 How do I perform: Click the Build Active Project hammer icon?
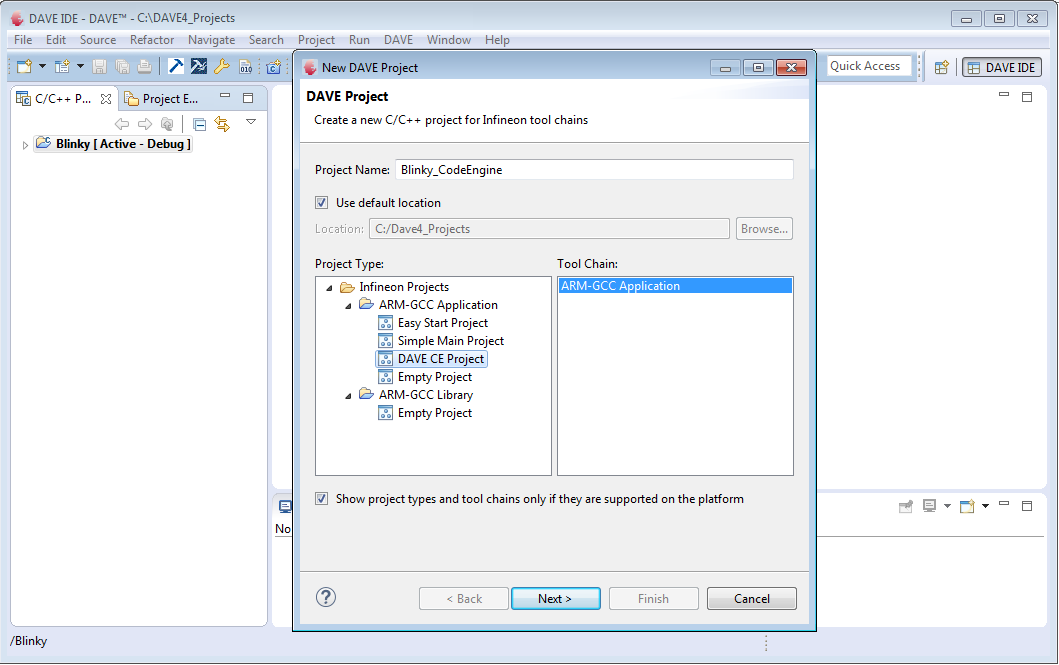coord(176,66)
